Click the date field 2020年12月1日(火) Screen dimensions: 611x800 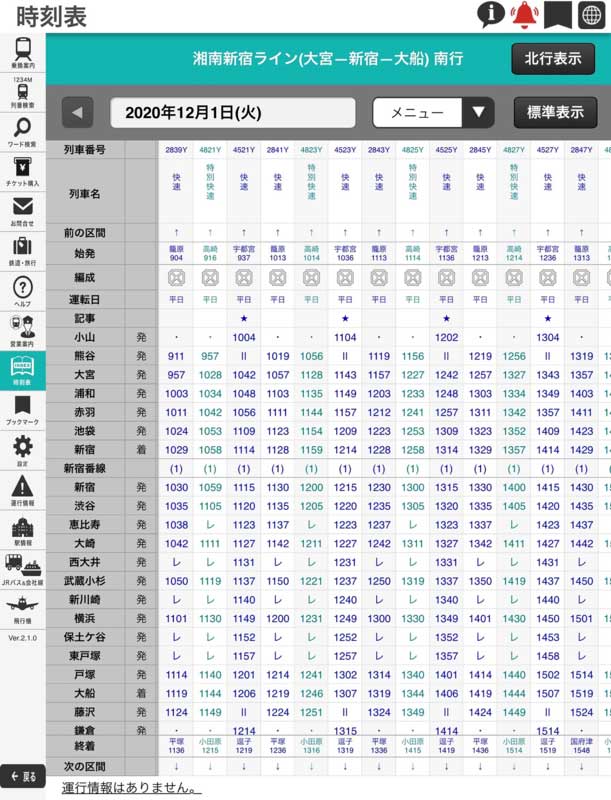(233, 112)
